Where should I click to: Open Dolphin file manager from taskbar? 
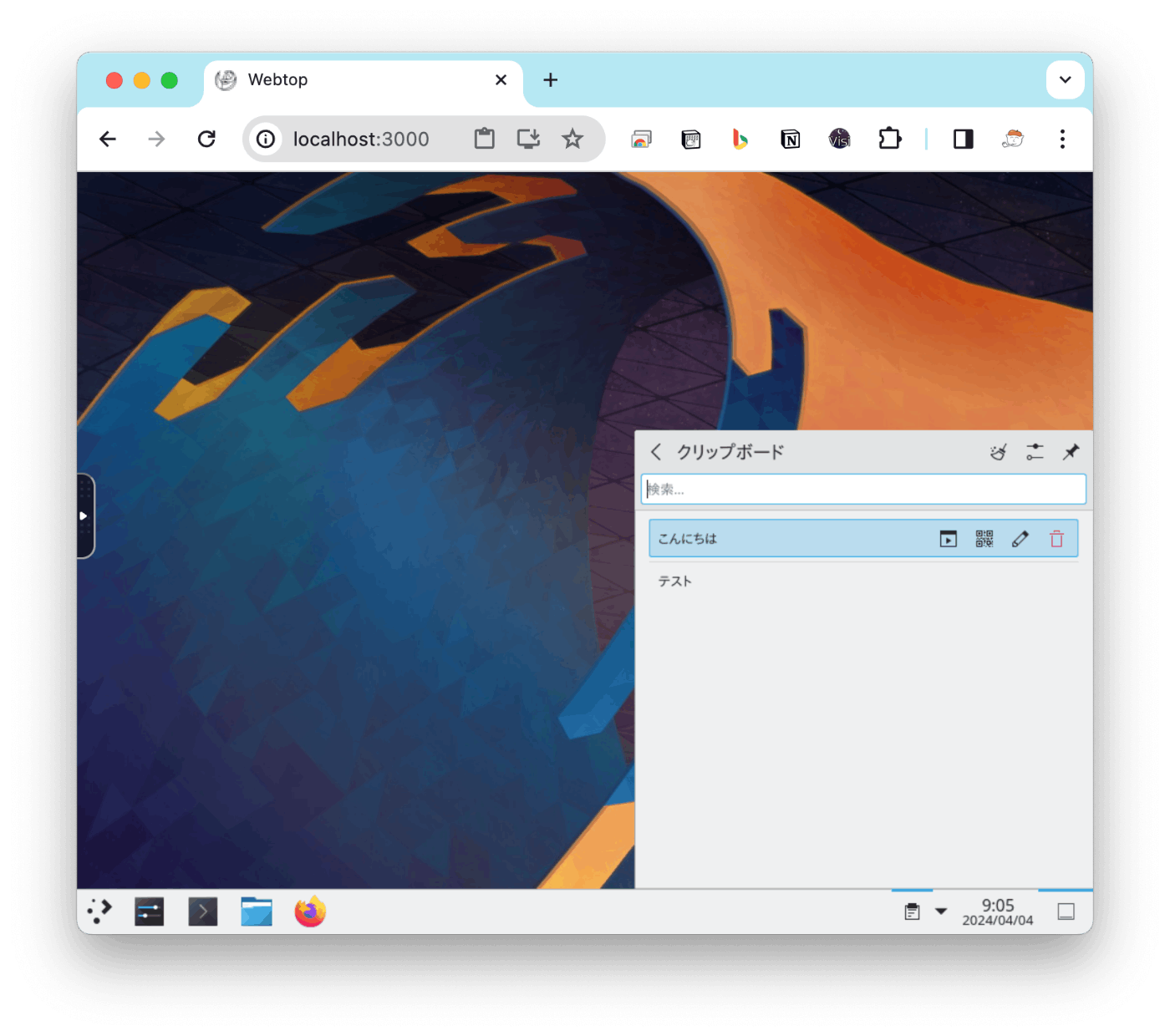(257, 912)
